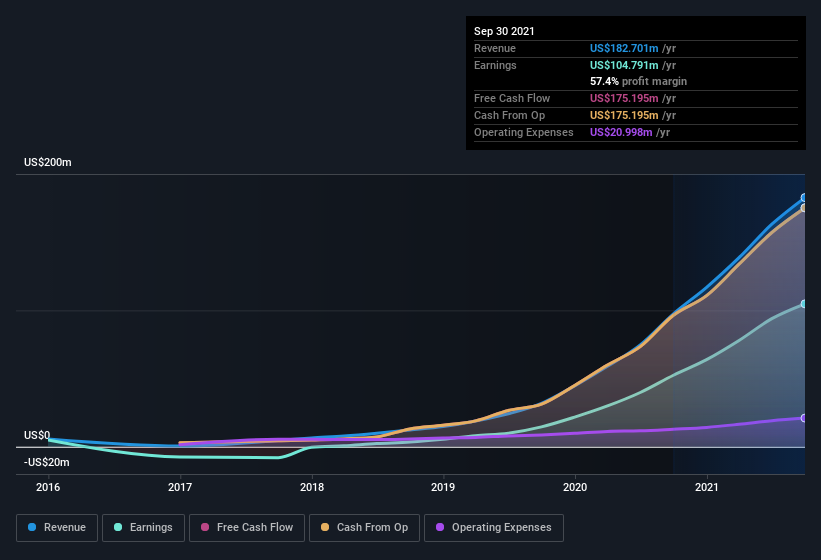Viewport: 821px width, 560px height.
Task: Click the US$104.791m earnings value
Action: pos(624,65)
